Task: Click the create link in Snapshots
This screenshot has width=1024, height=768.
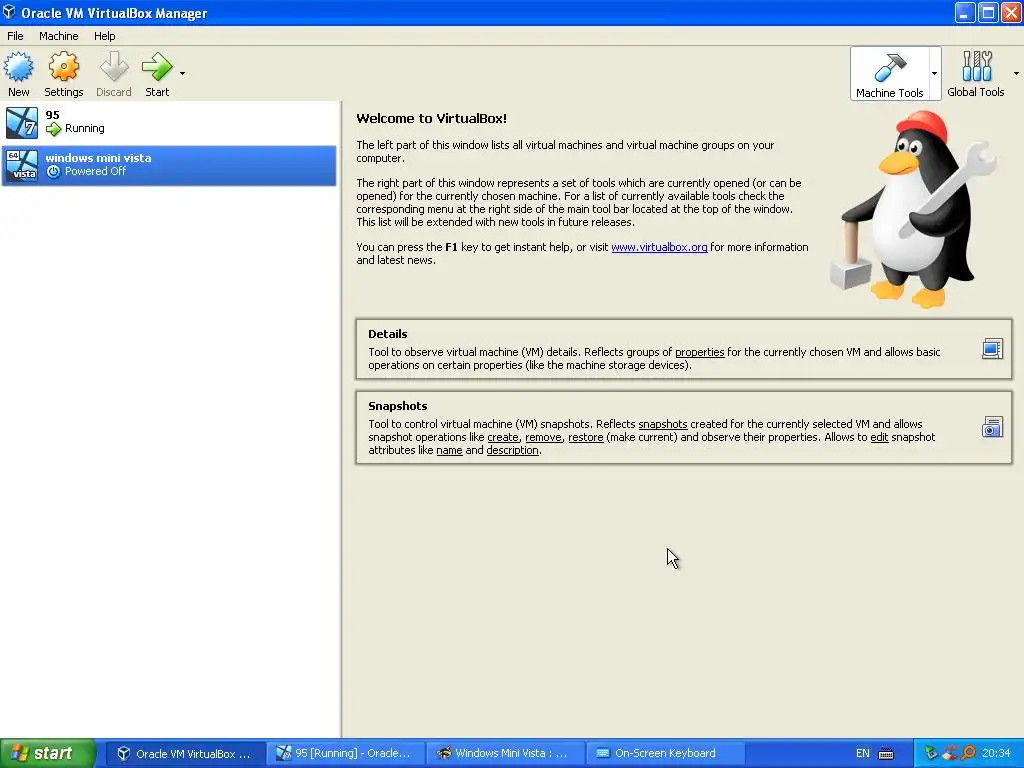Action: coord(503,437)
